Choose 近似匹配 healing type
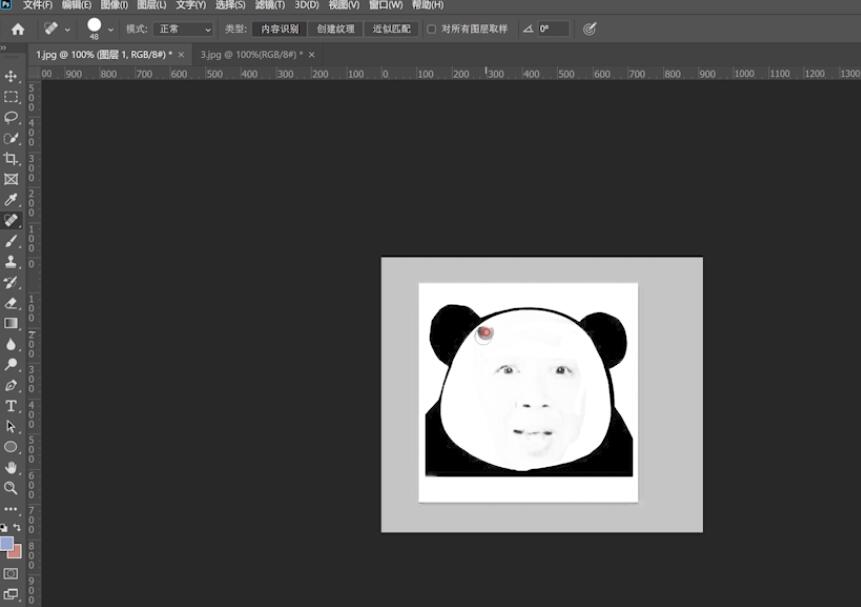Viewport: 861px width, 607px height. (392, 29)
